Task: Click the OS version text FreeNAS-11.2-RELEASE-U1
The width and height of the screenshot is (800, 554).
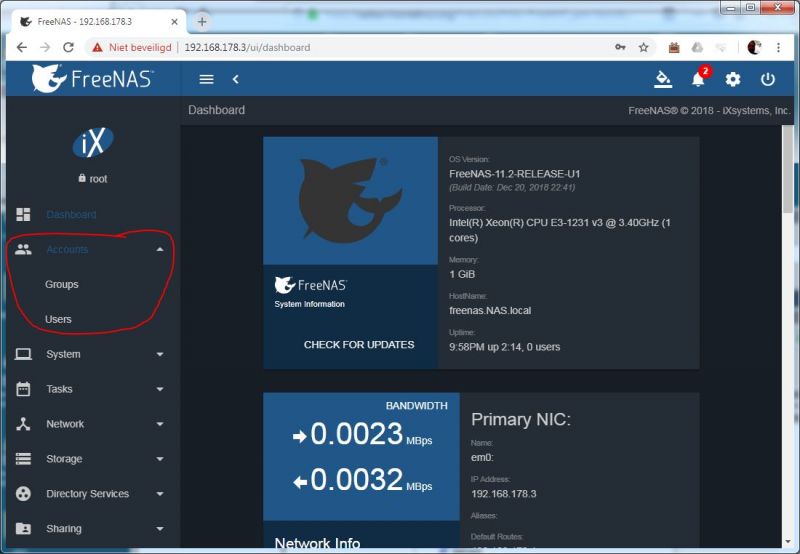Action: [x=514, y=174]
